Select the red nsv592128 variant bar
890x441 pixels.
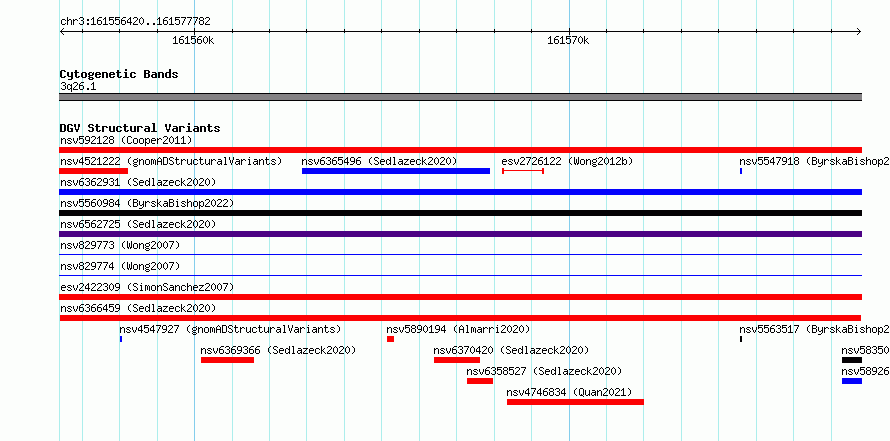tap(460, 150)
